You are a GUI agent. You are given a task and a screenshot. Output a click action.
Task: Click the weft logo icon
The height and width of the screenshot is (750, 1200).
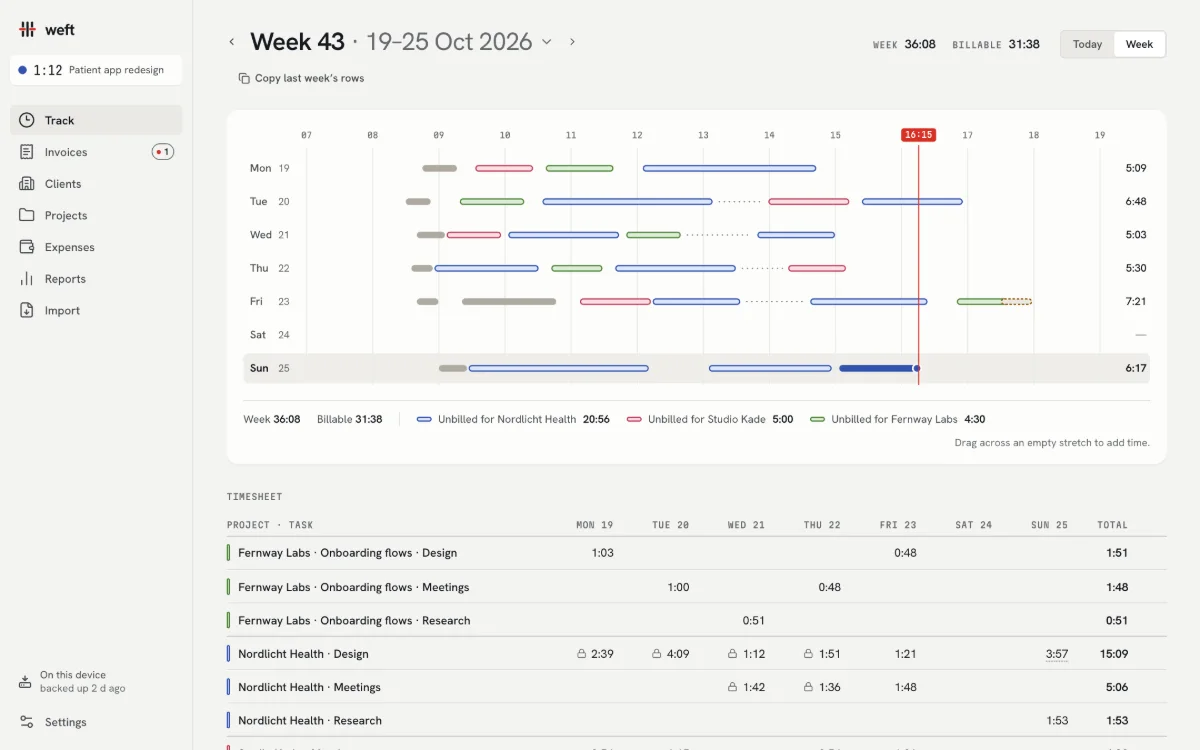[x=27, y=30]
